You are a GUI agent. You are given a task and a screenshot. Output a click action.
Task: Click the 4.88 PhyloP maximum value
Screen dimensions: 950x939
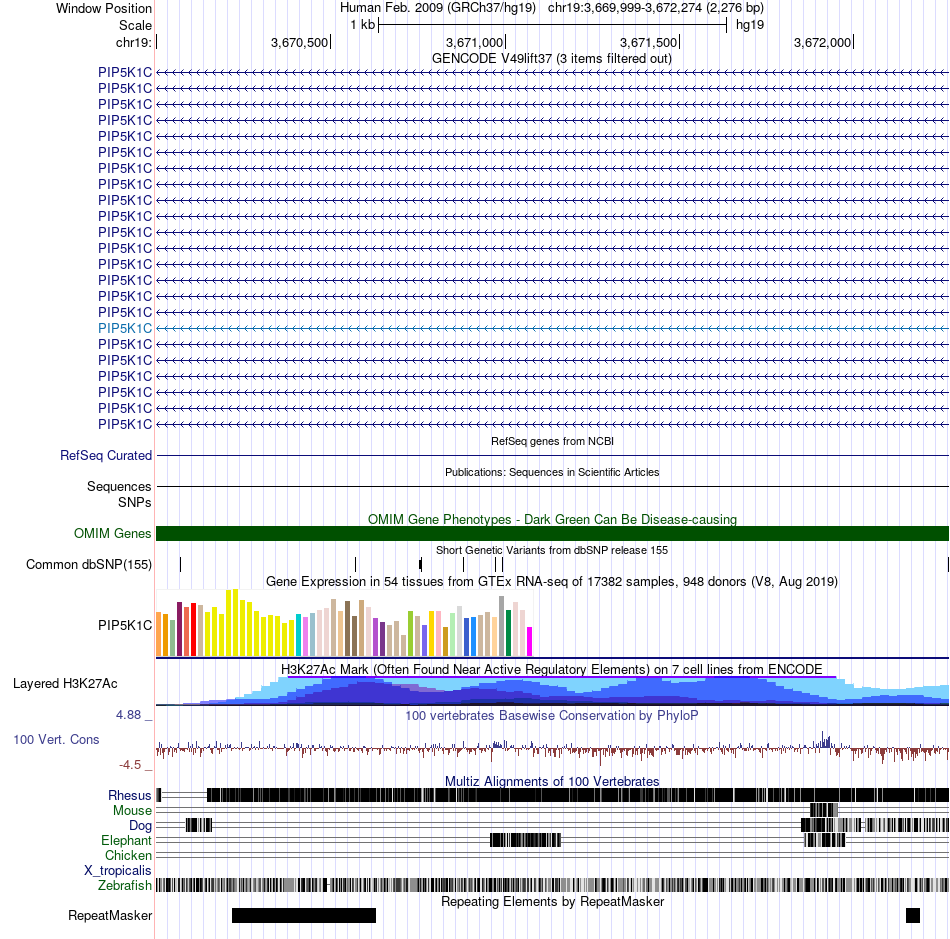click(x=128, y=715)
